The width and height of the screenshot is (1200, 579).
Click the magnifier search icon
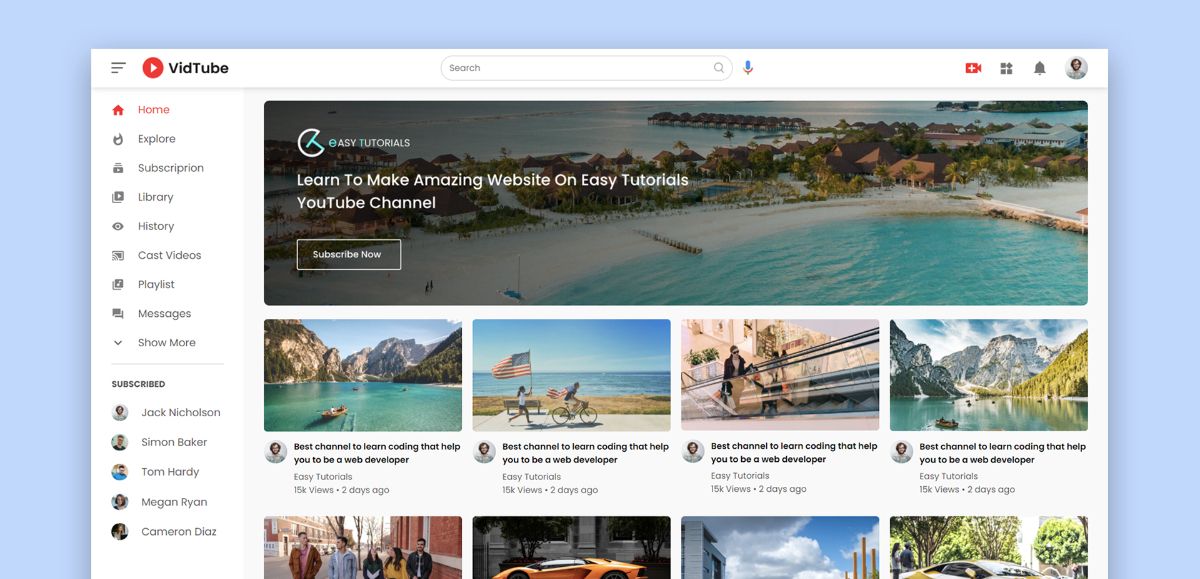click(x=718, y=68)
